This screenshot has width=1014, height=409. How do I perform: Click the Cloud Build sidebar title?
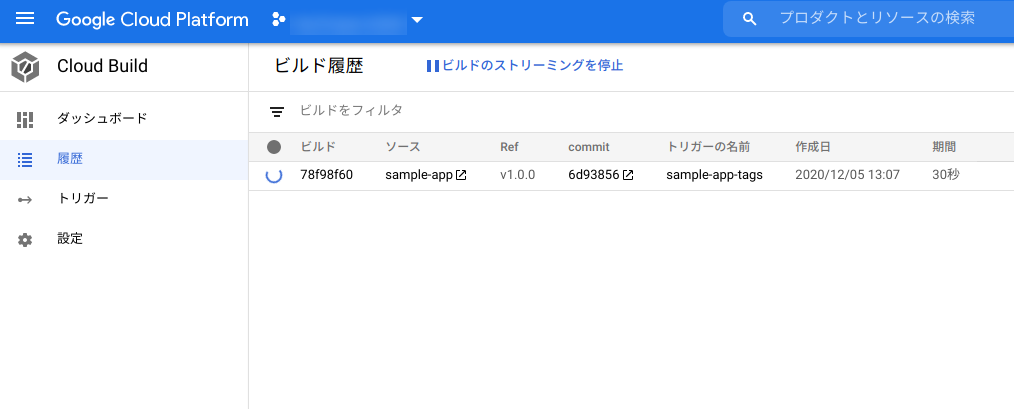click(x=102, y=66)
